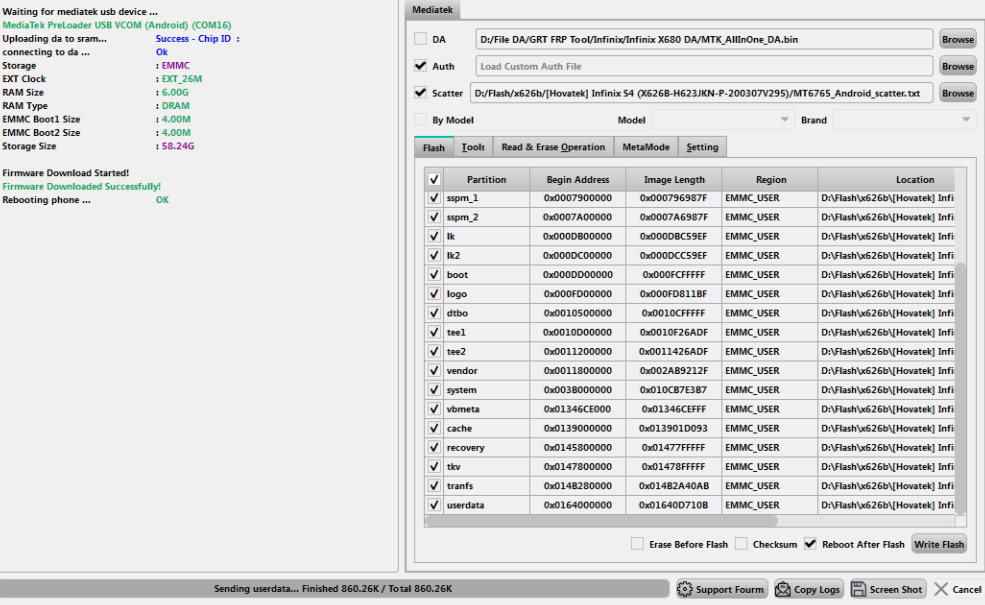The width and height of the screenshot is (985, 605).
Task: Enable Erase Before Flash checkbox
Action: (637, 544)
